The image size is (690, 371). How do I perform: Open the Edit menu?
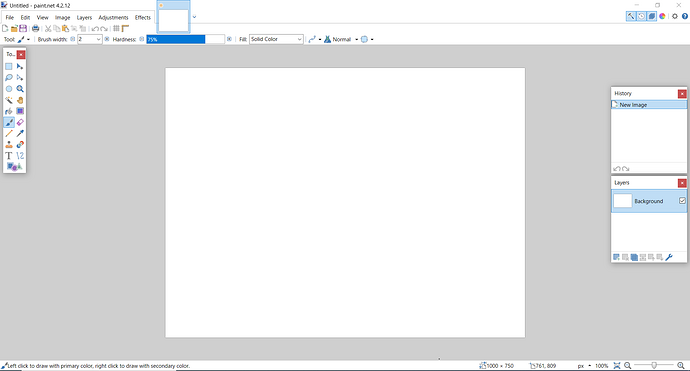26,18
